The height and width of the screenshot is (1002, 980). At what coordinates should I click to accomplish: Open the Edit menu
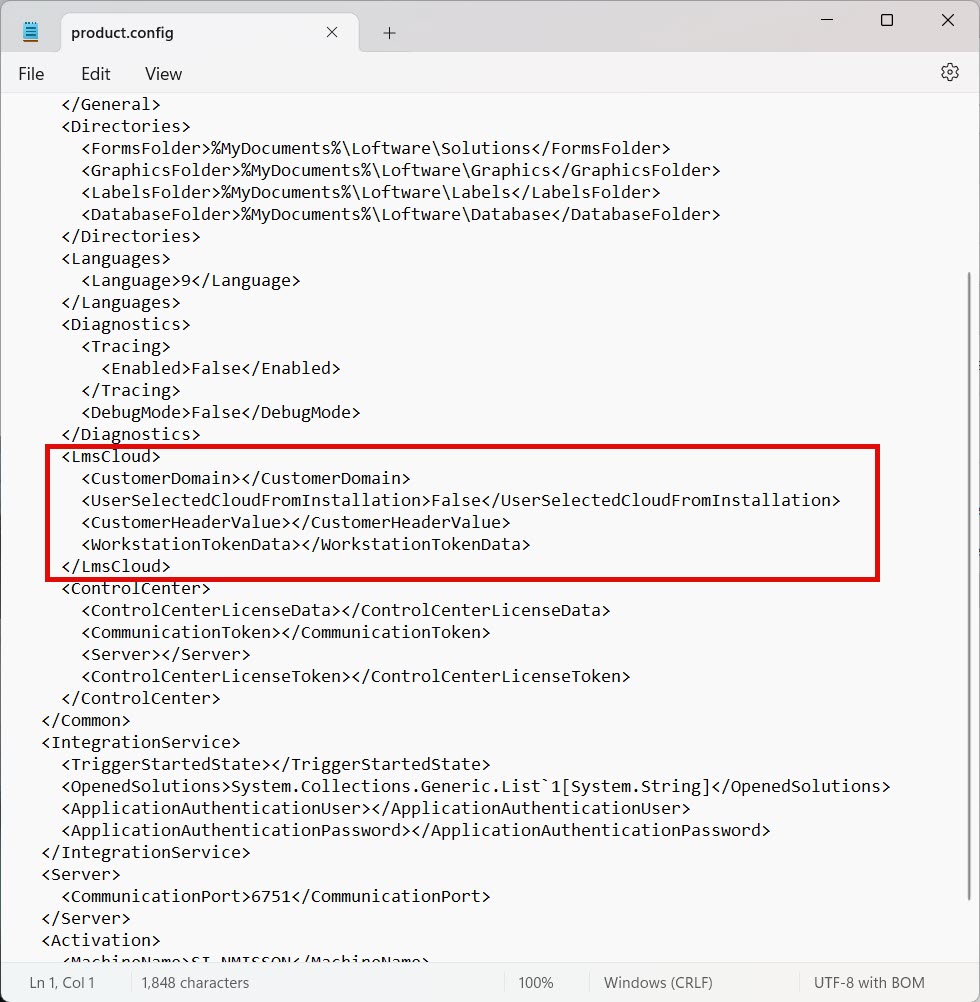95,73
